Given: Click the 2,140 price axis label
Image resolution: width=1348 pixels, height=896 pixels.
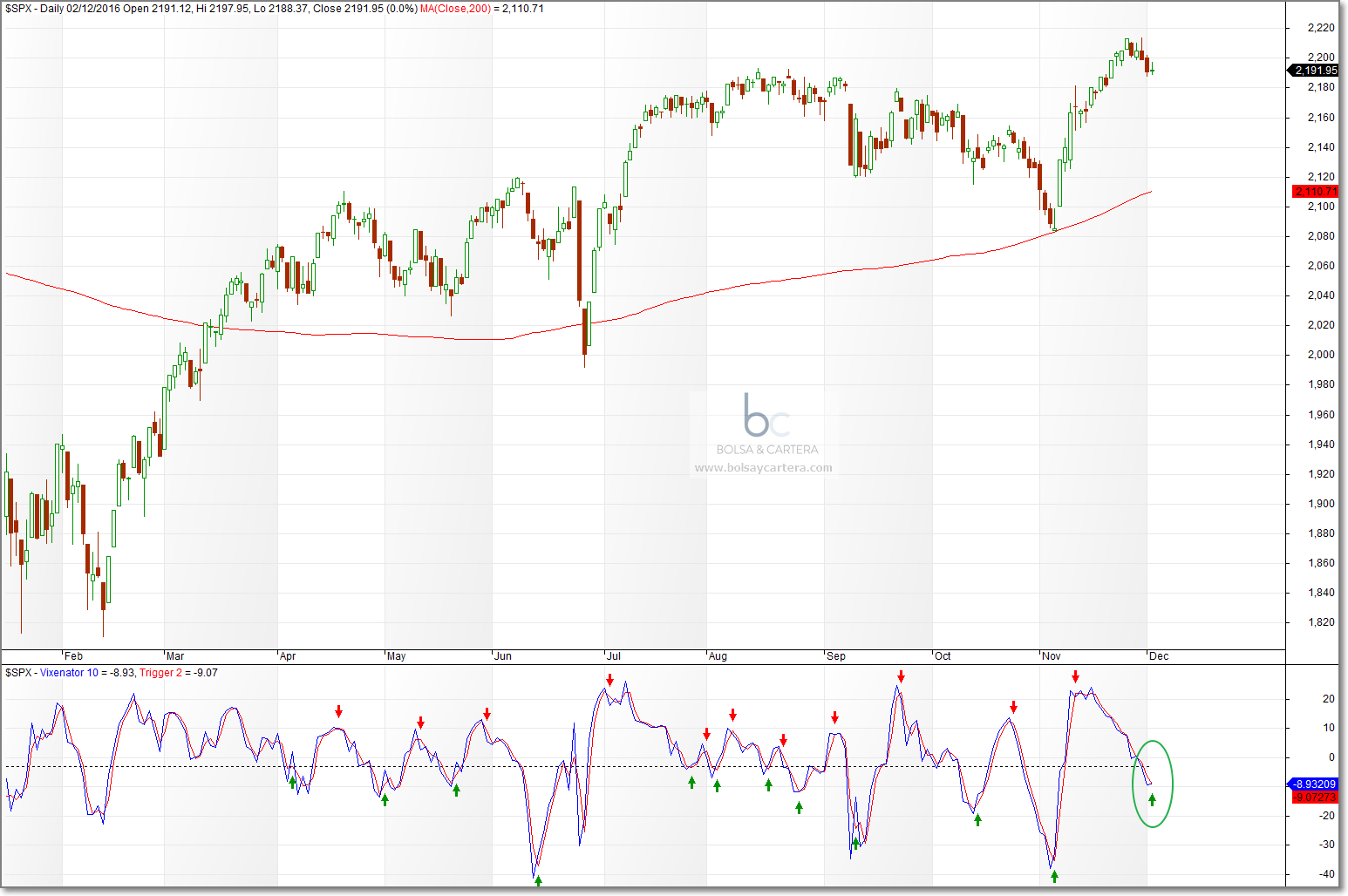Looking at the screenshot, I should coord(1322,147).
